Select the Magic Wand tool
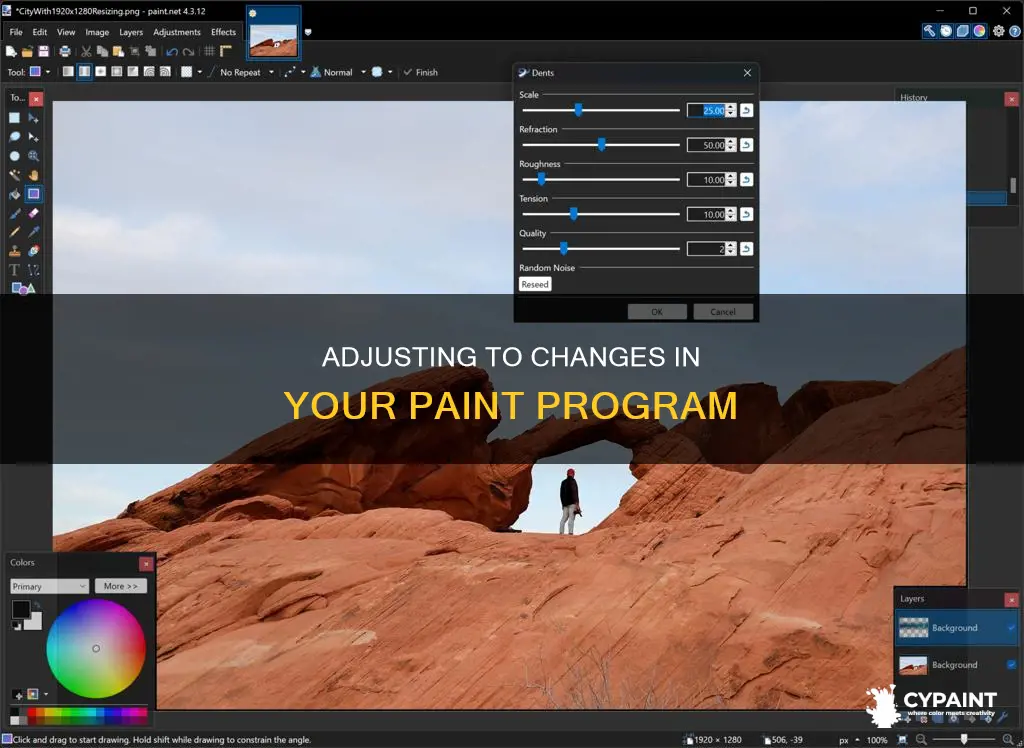 click(14, 175)
